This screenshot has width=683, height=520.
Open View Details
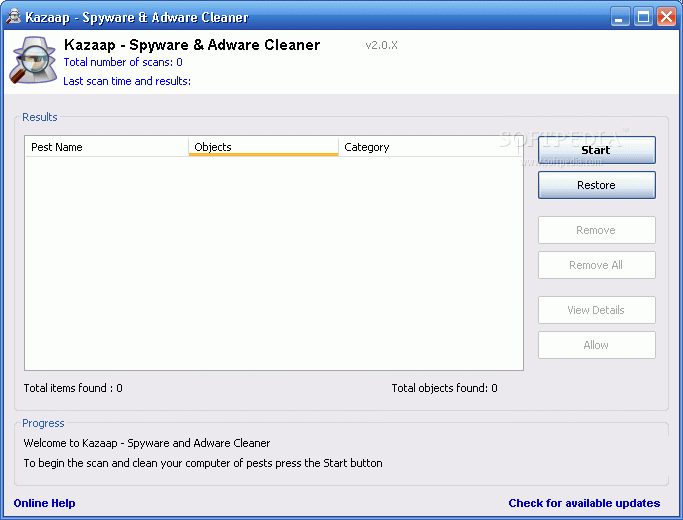[x=596, y=310]
